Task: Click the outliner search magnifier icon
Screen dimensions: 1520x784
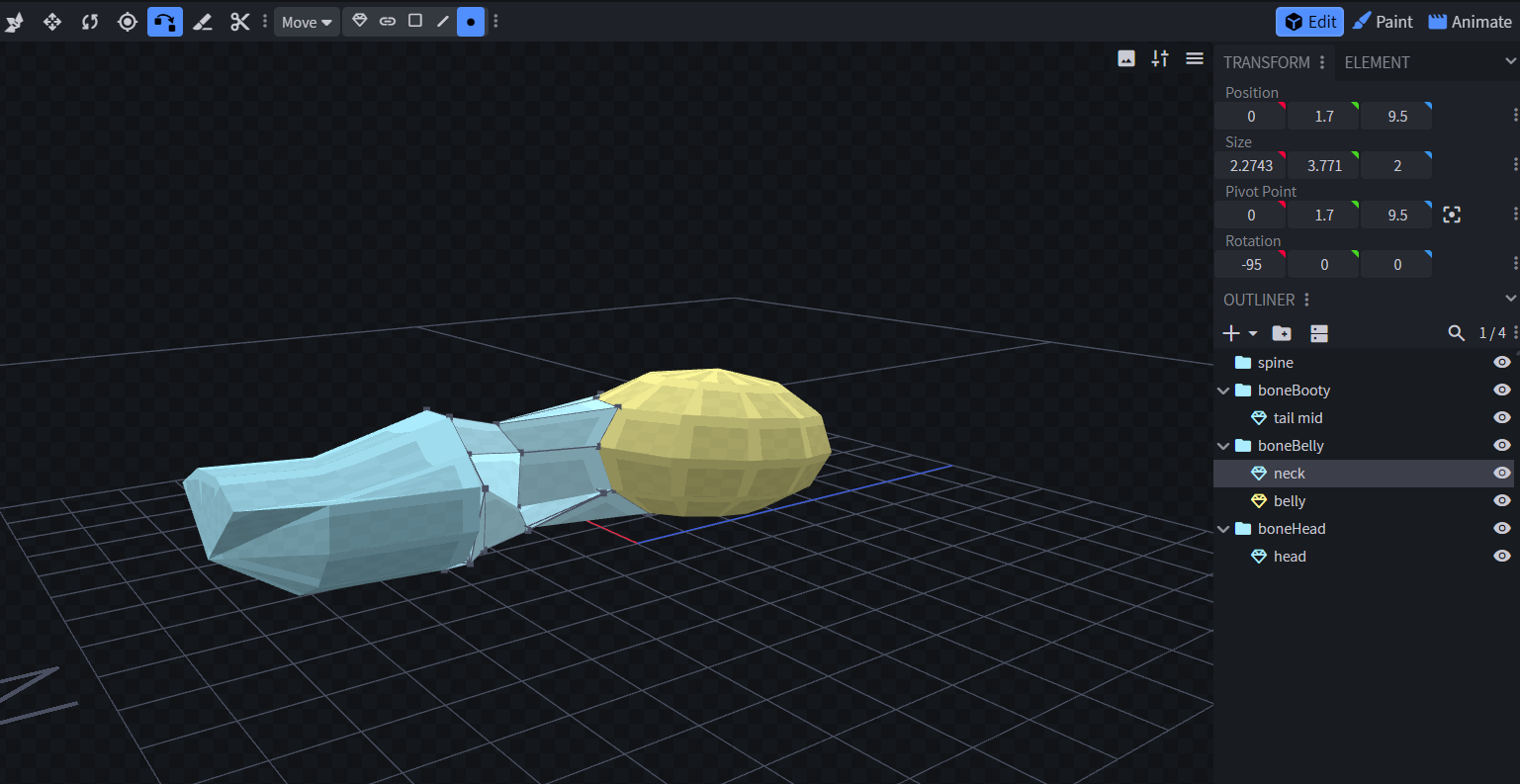Action: point(1457,333)
